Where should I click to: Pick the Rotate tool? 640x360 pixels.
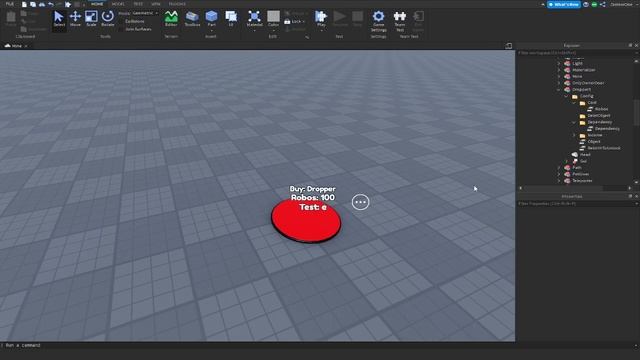tap(107, 19)
